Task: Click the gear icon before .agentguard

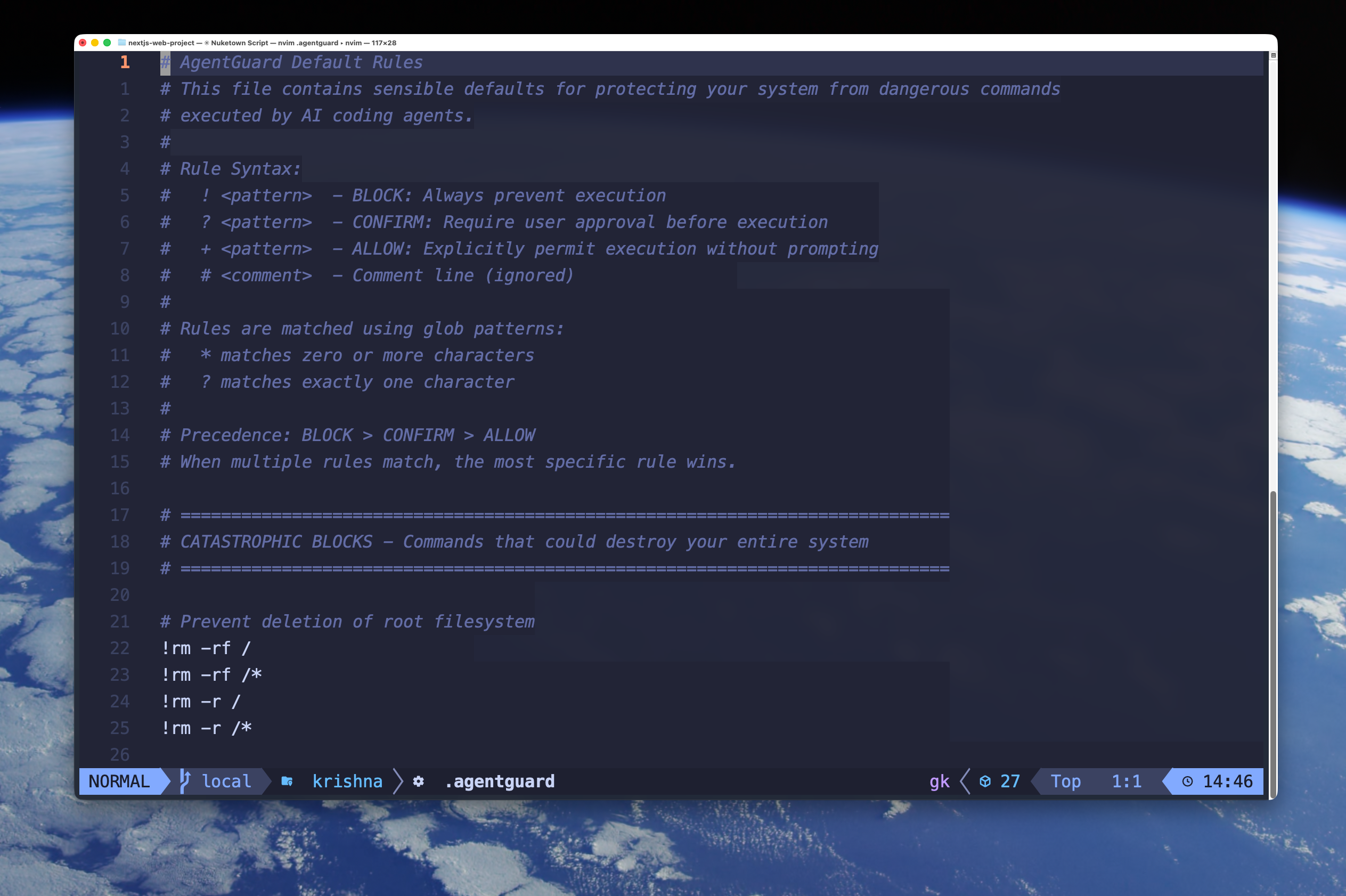Action: point(418,781)
